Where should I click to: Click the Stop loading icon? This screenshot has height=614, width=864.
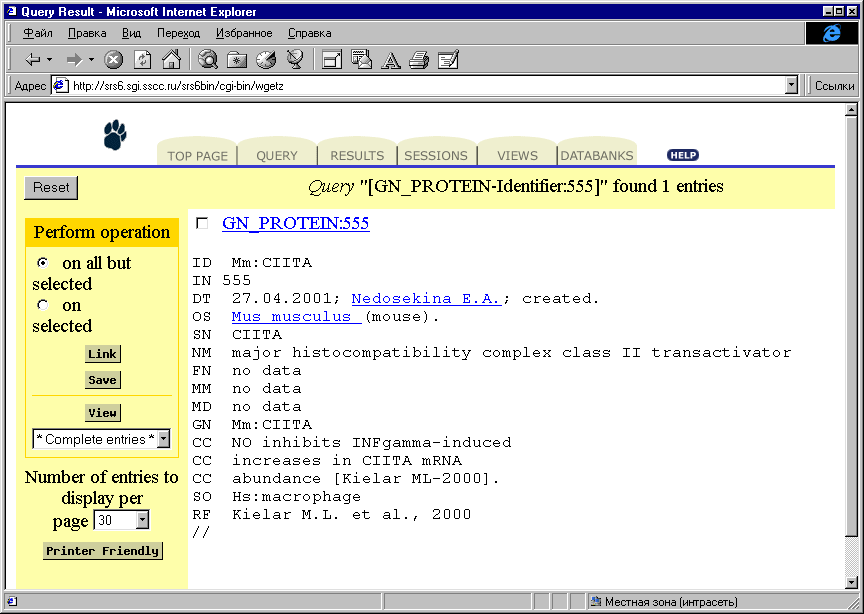(114, 60)
